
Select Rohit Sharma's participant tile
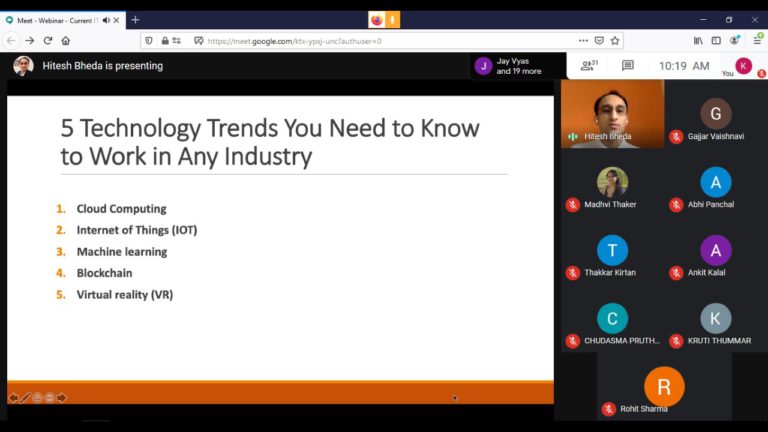click(x=664, y=387)
